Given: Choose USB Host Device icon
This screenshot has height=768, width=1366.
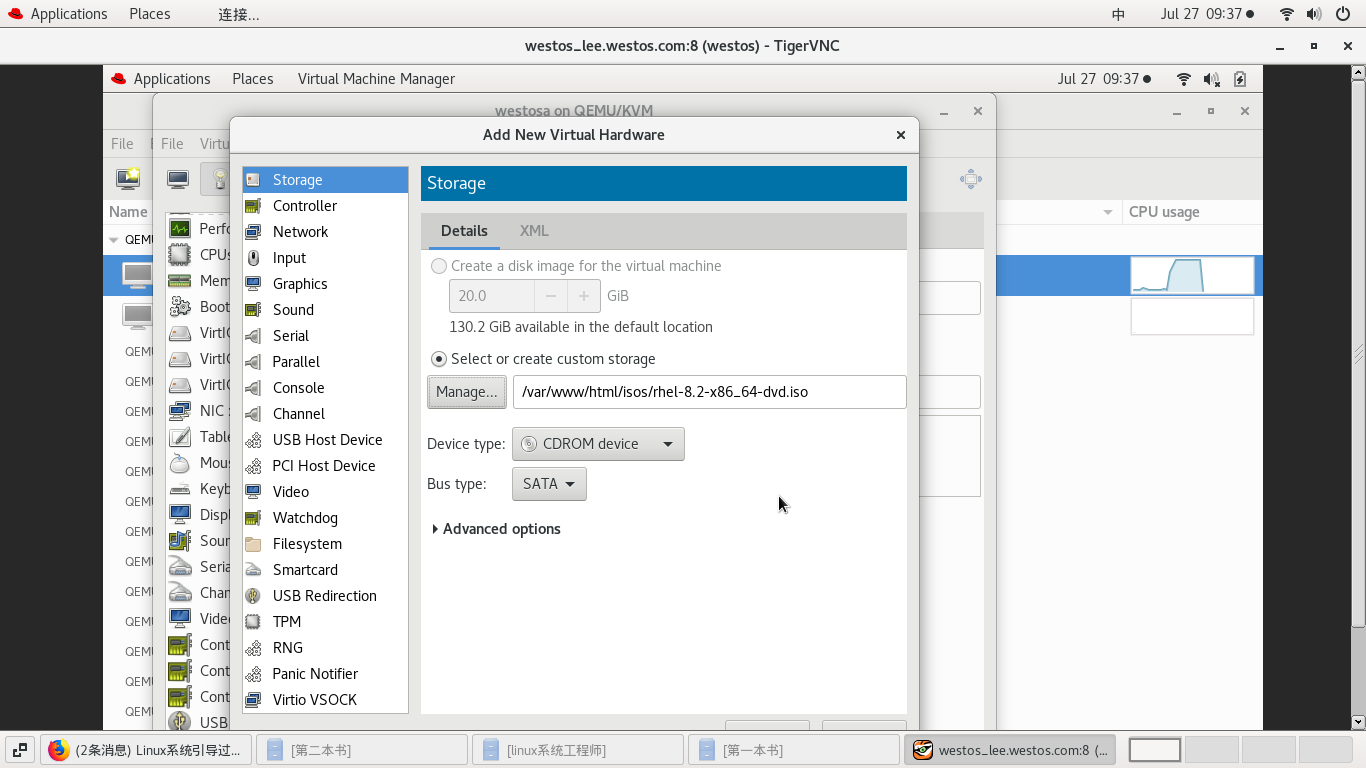Looking at the screenshot, I should click(x=253, y=440).
